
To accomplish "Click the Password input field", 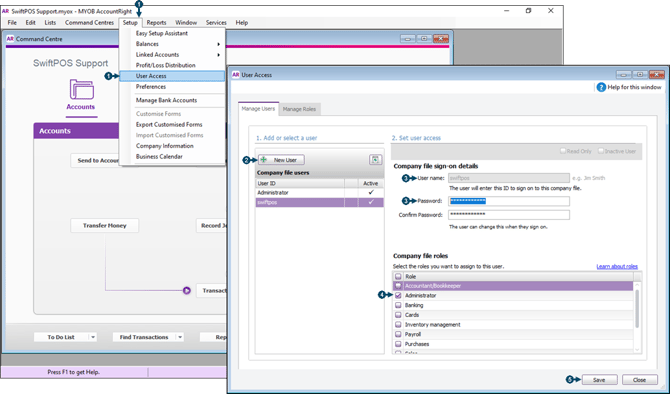I will pyautogui.click(x=509, y=201).
